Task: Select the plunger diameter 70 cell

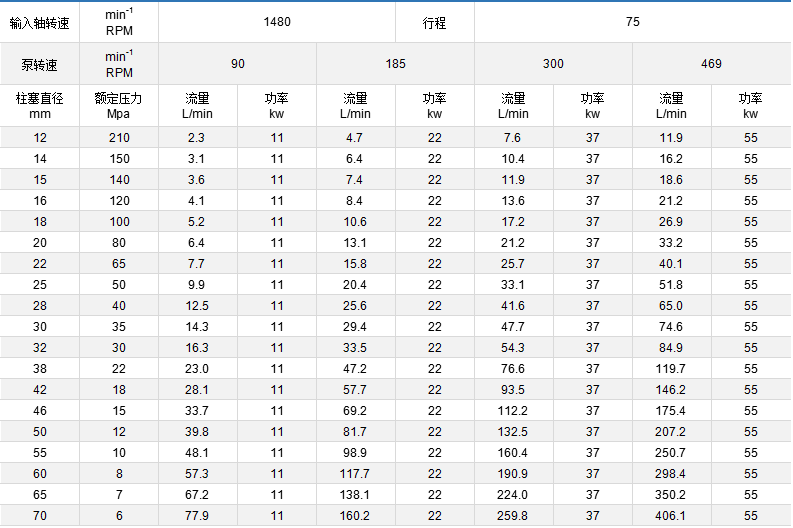Action: pos(40,515)
